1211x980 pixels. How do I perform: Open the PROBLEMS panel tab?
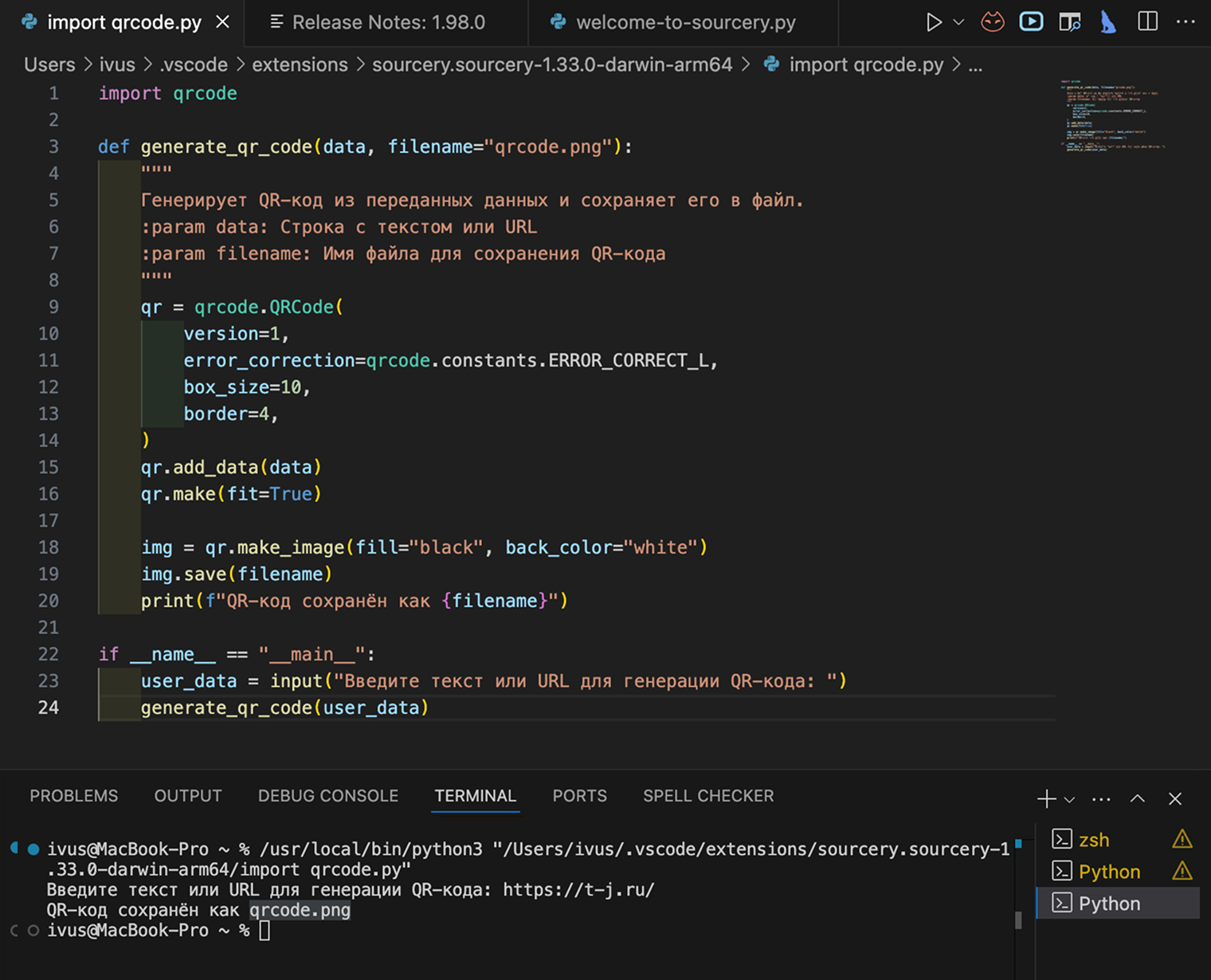pyautogui.click(x=73, y=796)
